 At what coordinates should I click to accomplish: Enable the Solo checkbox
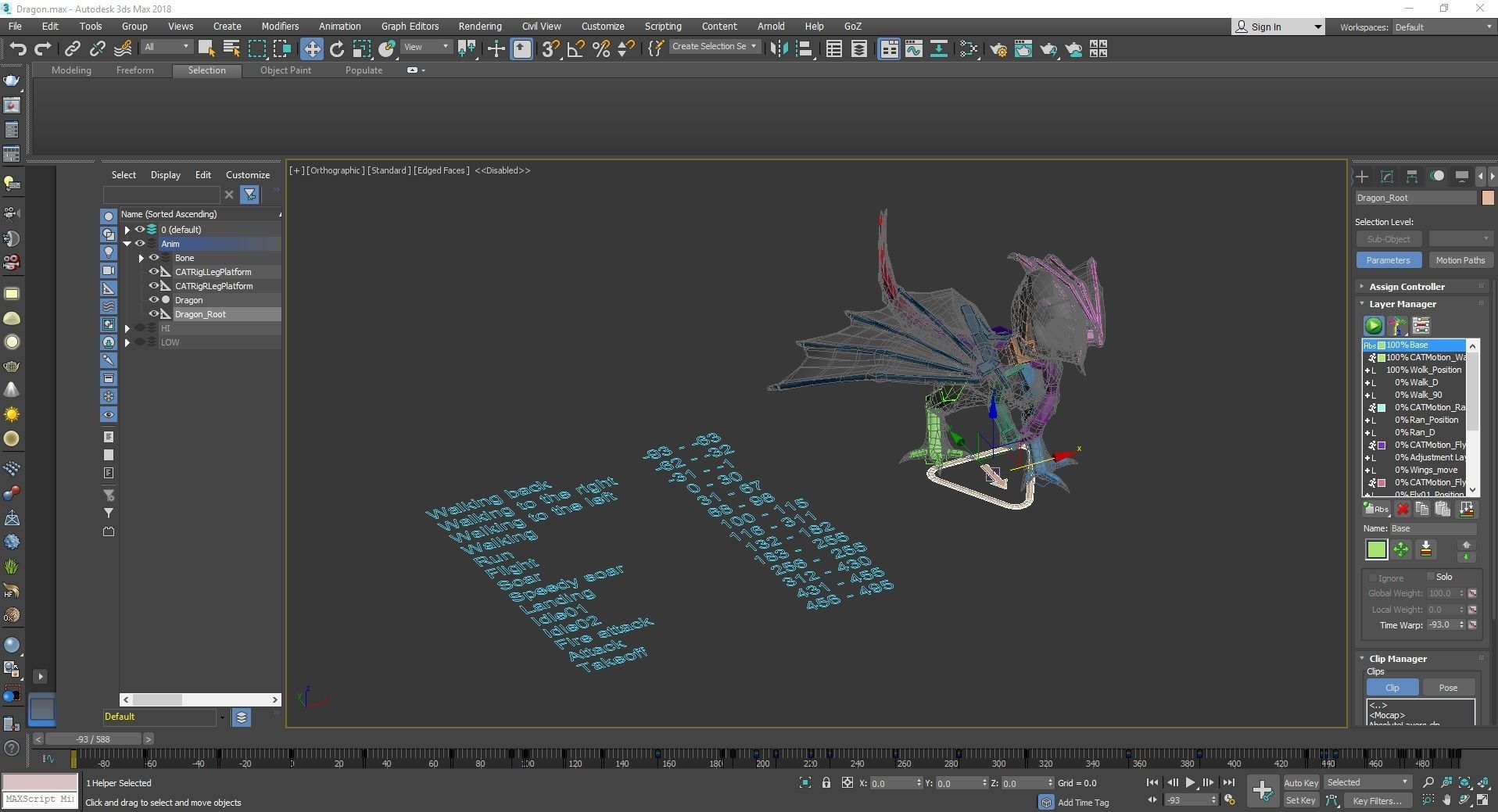[x=1431, y=577]
